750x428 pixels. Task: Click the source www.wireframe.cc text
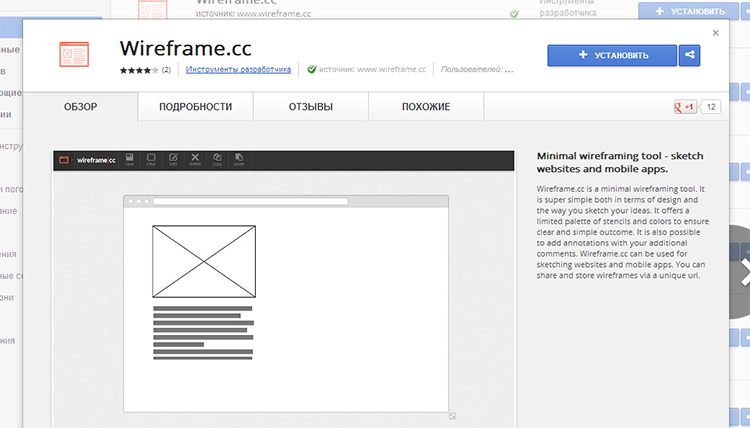372,69
